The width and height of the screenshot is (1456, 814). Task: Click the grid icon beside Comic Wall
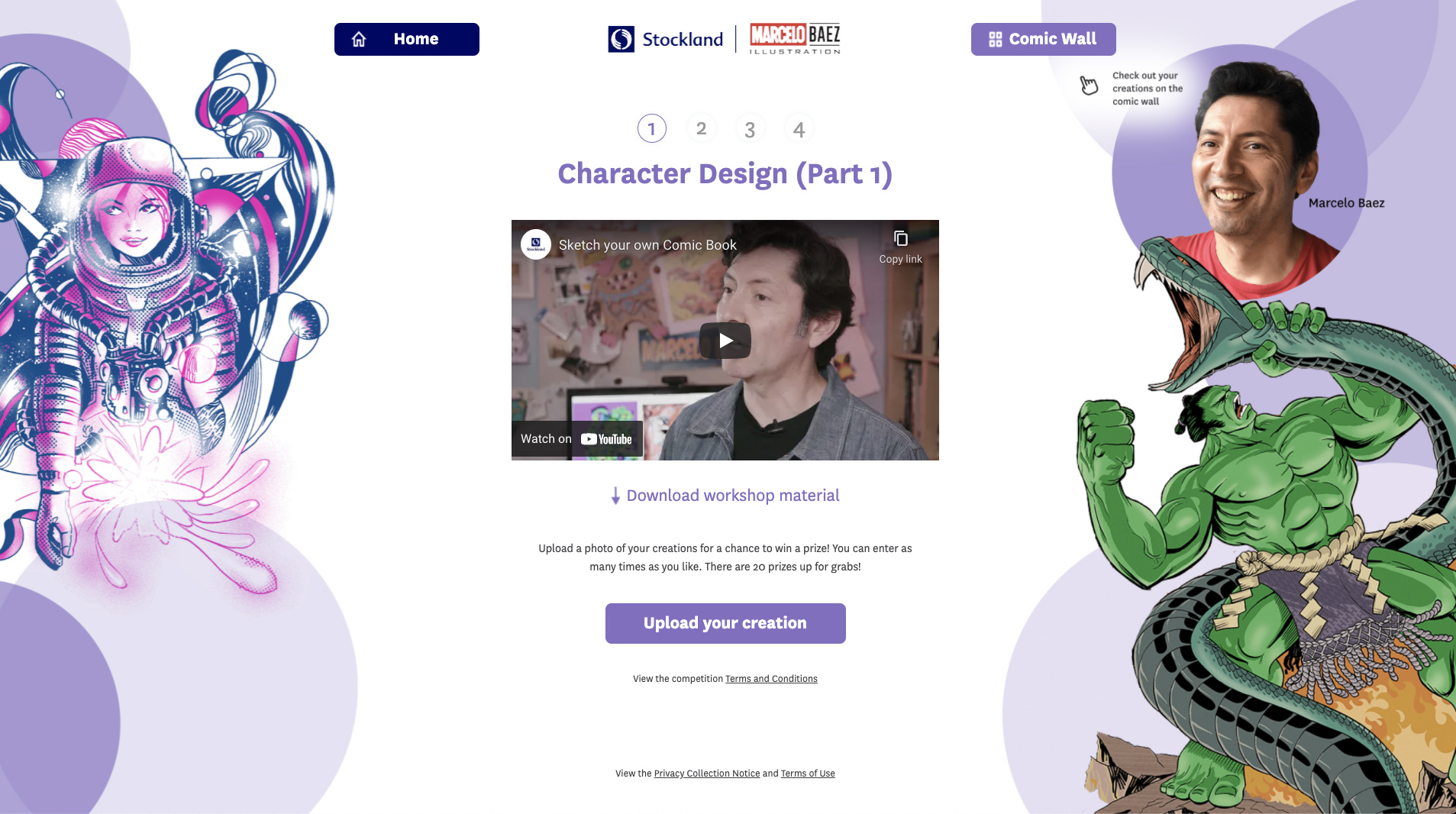tap(996, 39)
